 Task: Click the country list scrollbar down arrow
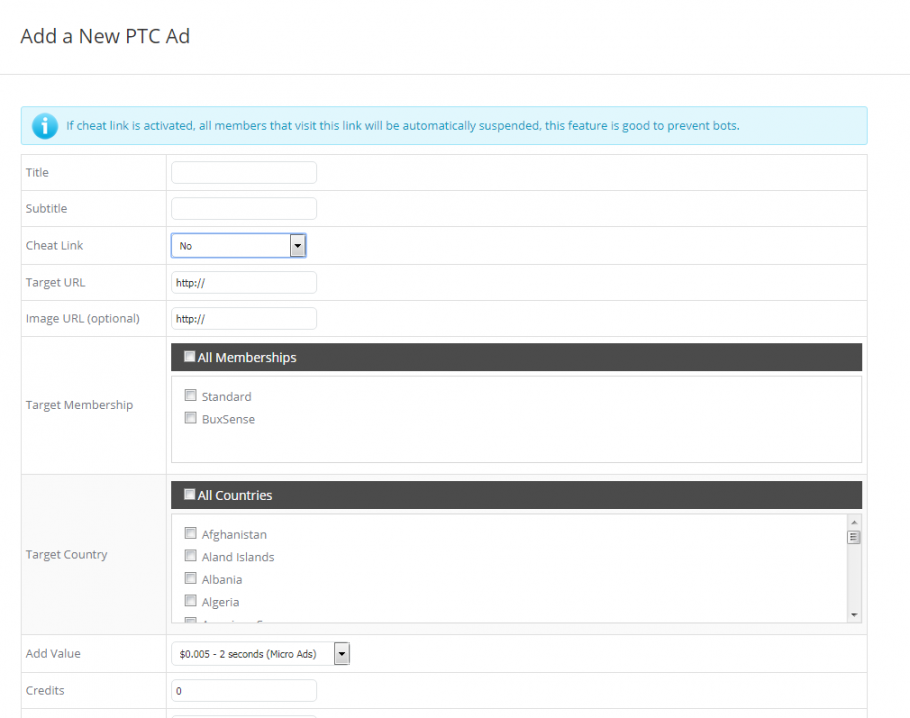point(854,615)
